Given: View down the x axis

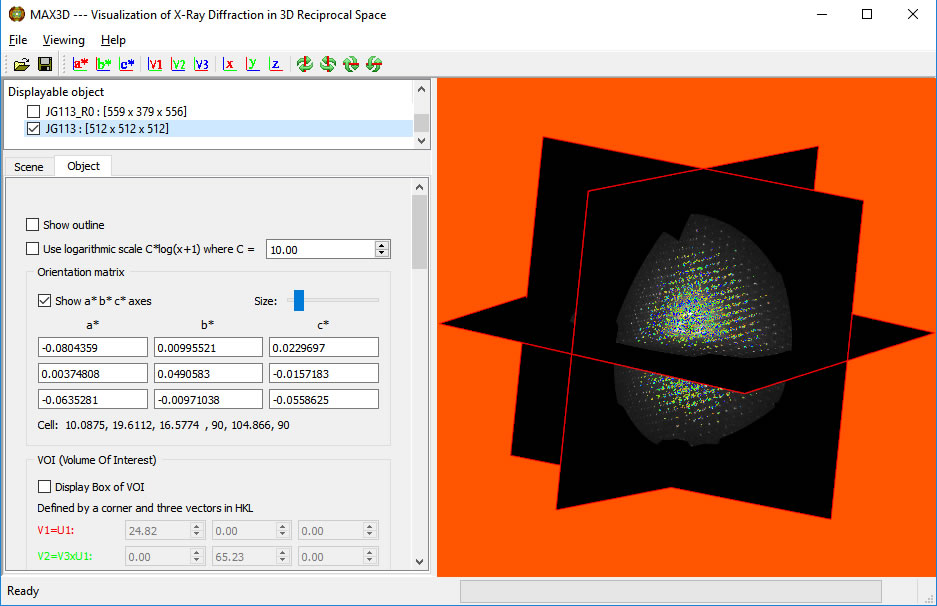Looking at the screenshot, I should tap(228, 64).
